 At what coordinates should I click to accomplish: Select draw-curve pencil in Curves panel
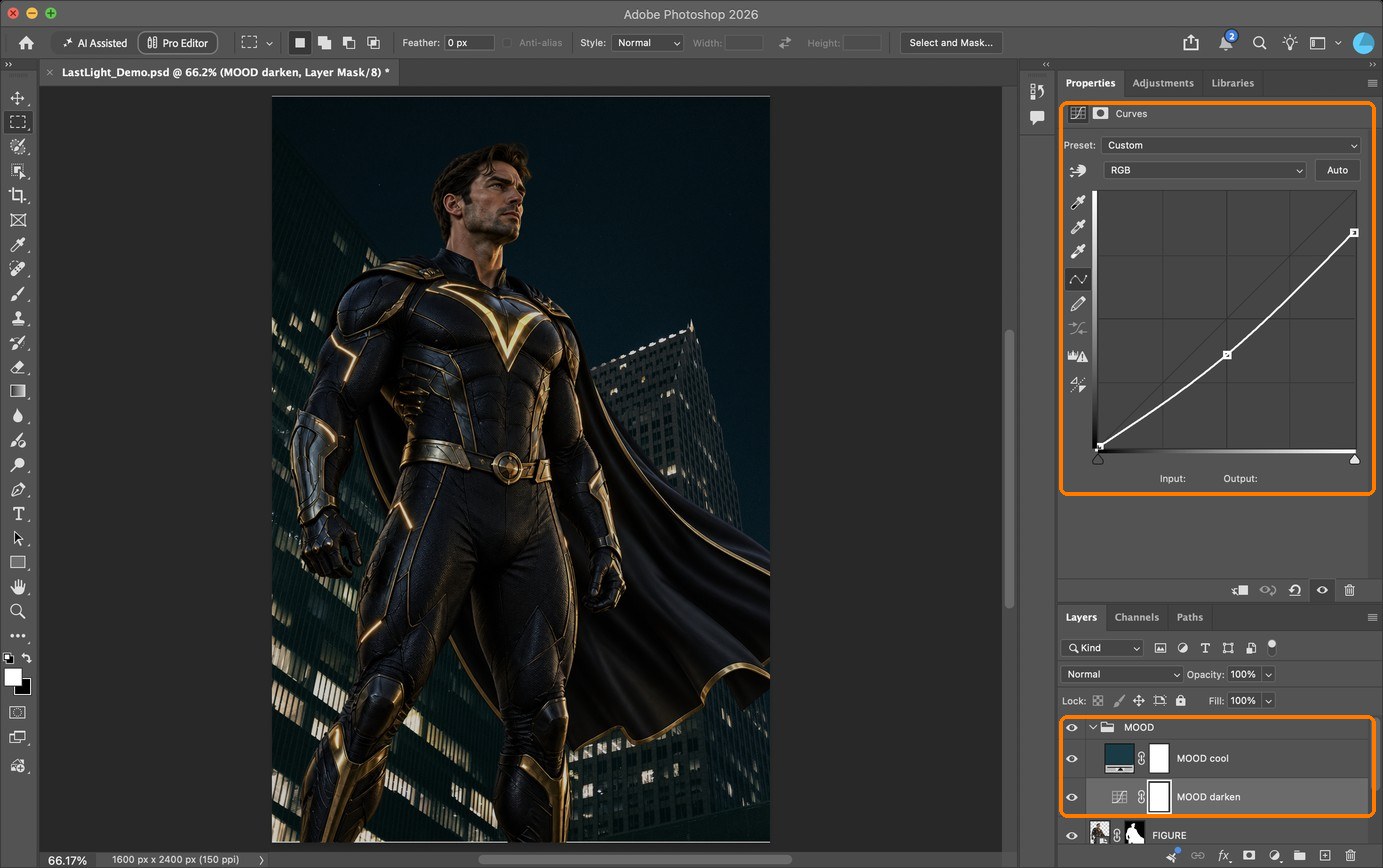[1078, 304]
